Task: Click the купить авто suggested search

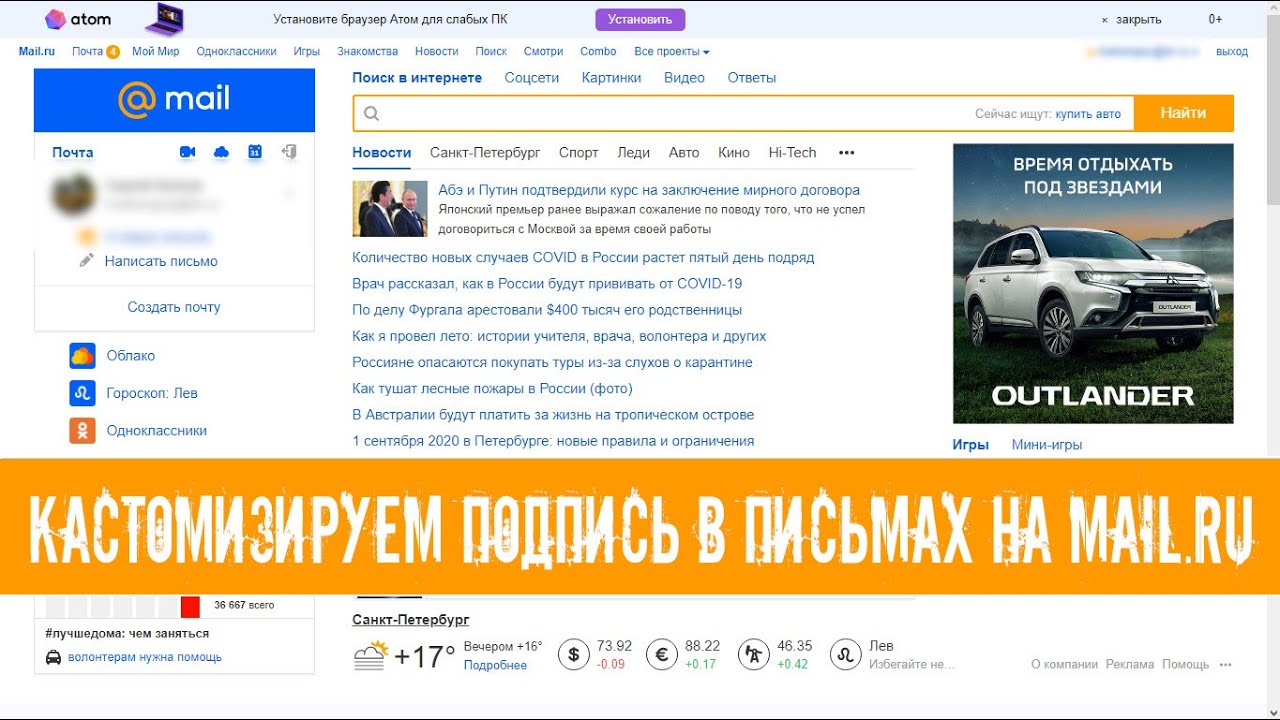Action: 1088,114
